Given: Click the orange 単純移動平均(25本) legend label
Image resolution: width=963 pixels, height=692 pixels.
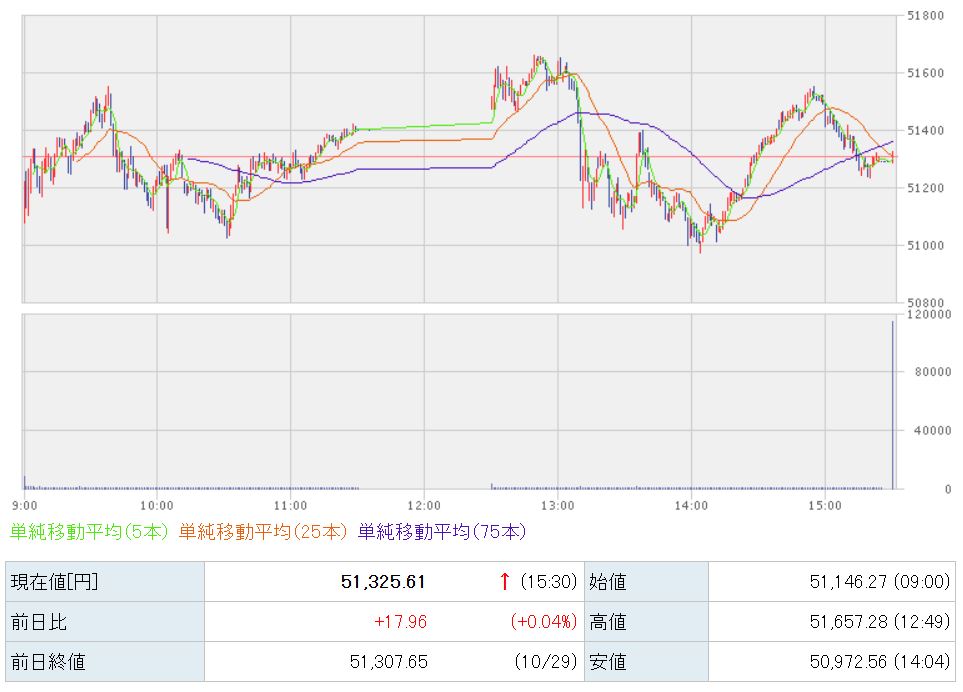Looking at the screenshot, I should (x=266, y=532).
